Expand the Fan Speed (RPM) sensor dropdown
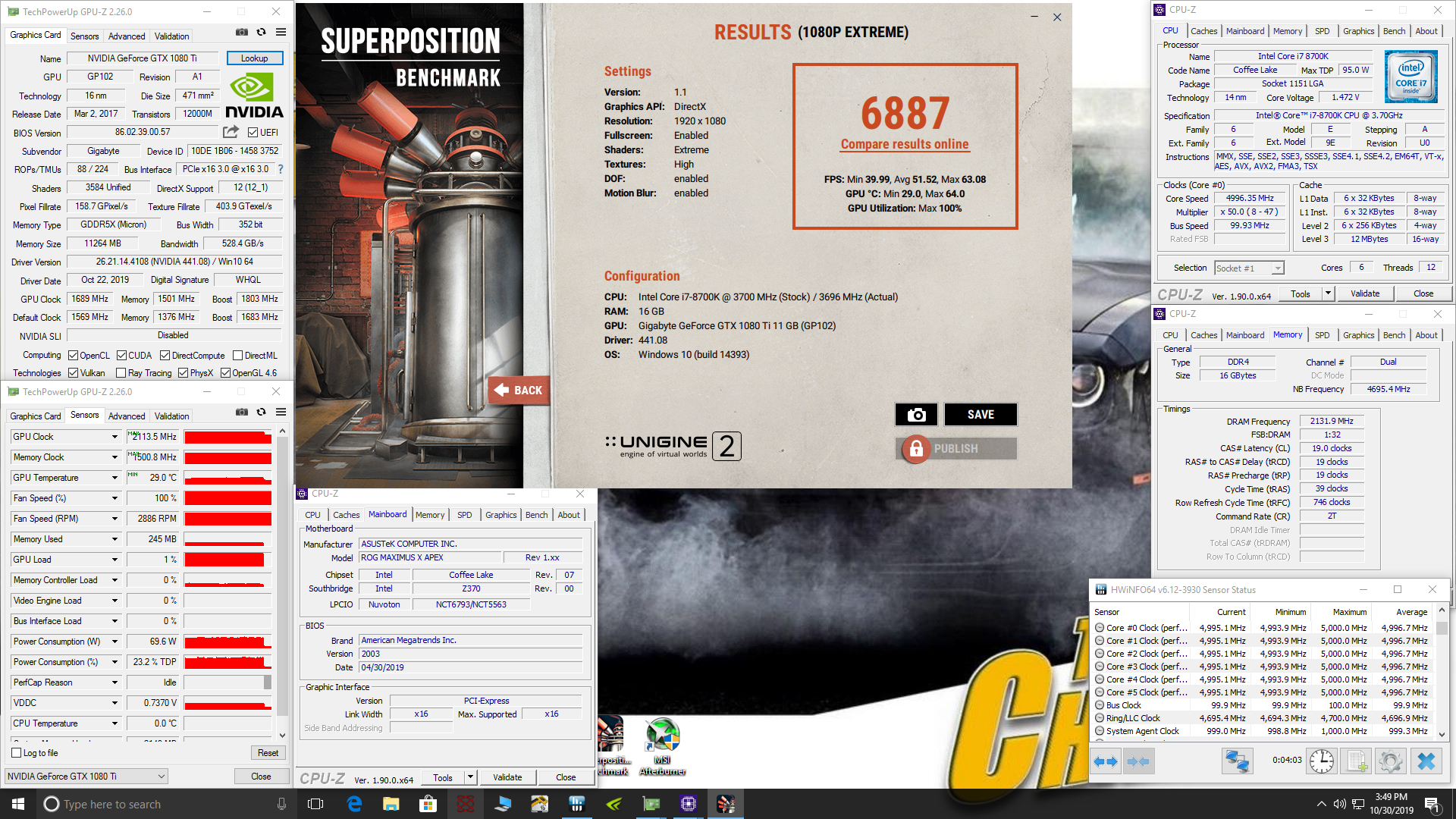The width and height of the screenshot is (1456, 819). coord(115,519)
